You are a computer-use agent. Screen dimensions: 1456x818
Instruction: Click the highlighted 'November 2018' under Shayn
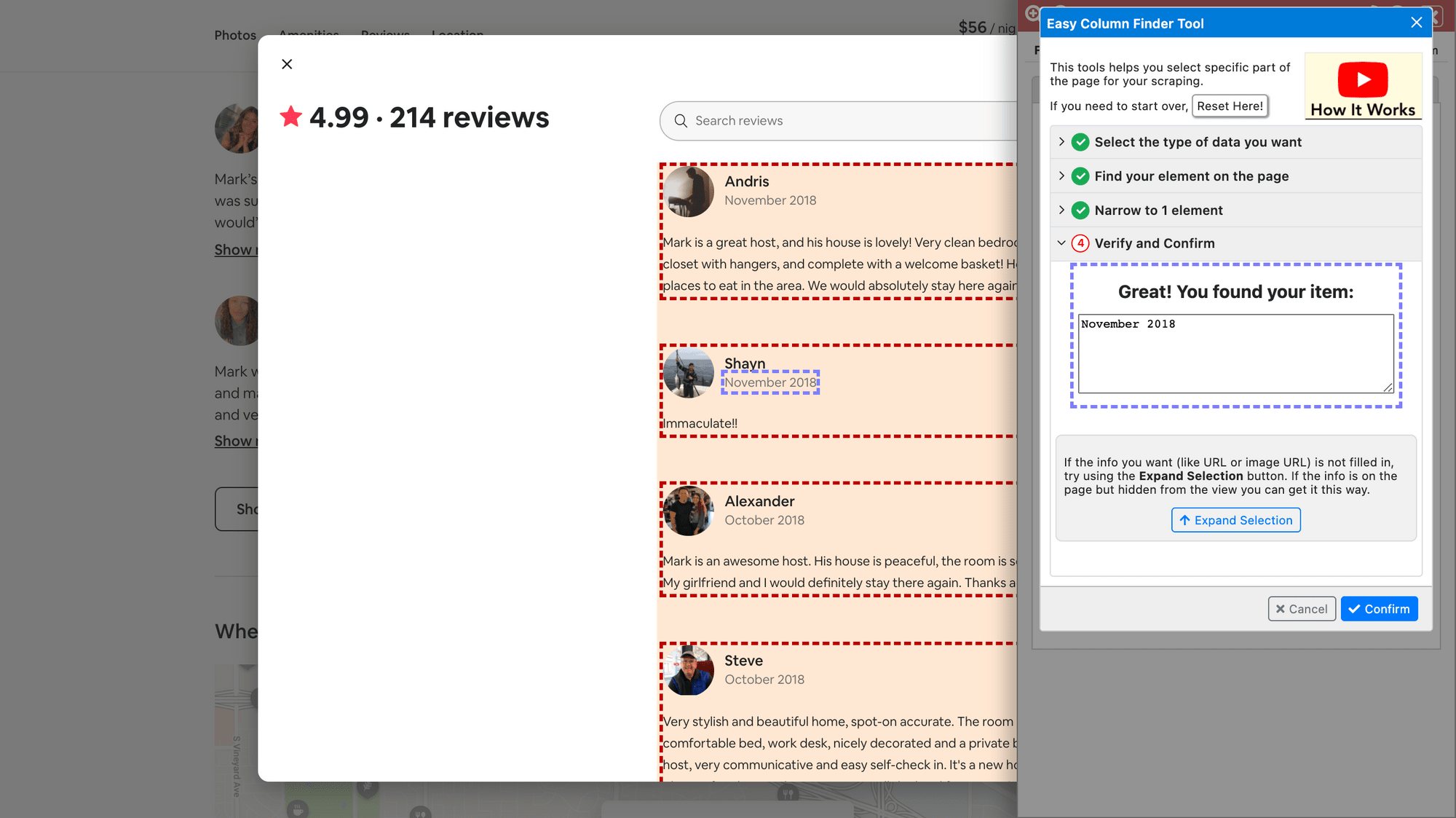[770, 382]
